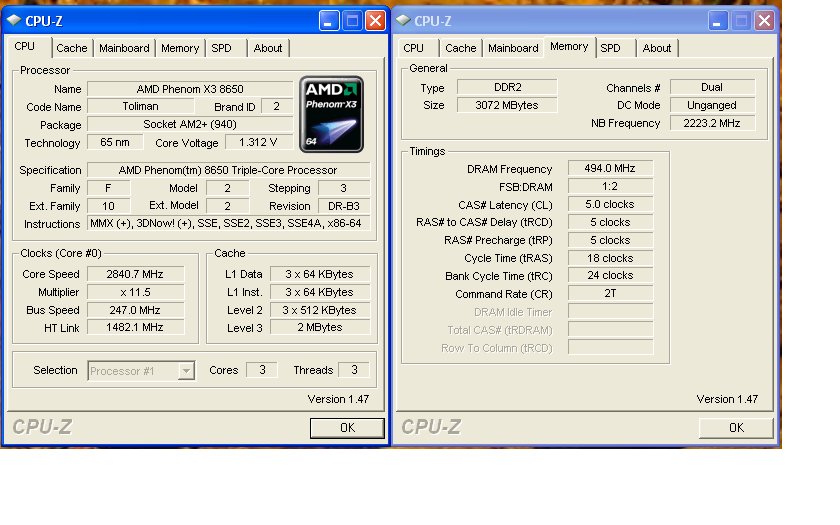Open the About tab in left CPU-Z window
The image size is (840, 525).
tap(268, 48)
